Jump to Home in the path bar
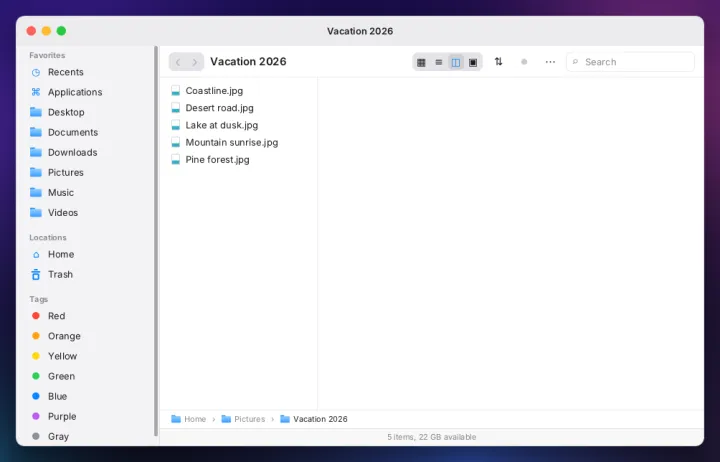Image resolution: width=720 pixels, height=462 pixels. [188, 419]
